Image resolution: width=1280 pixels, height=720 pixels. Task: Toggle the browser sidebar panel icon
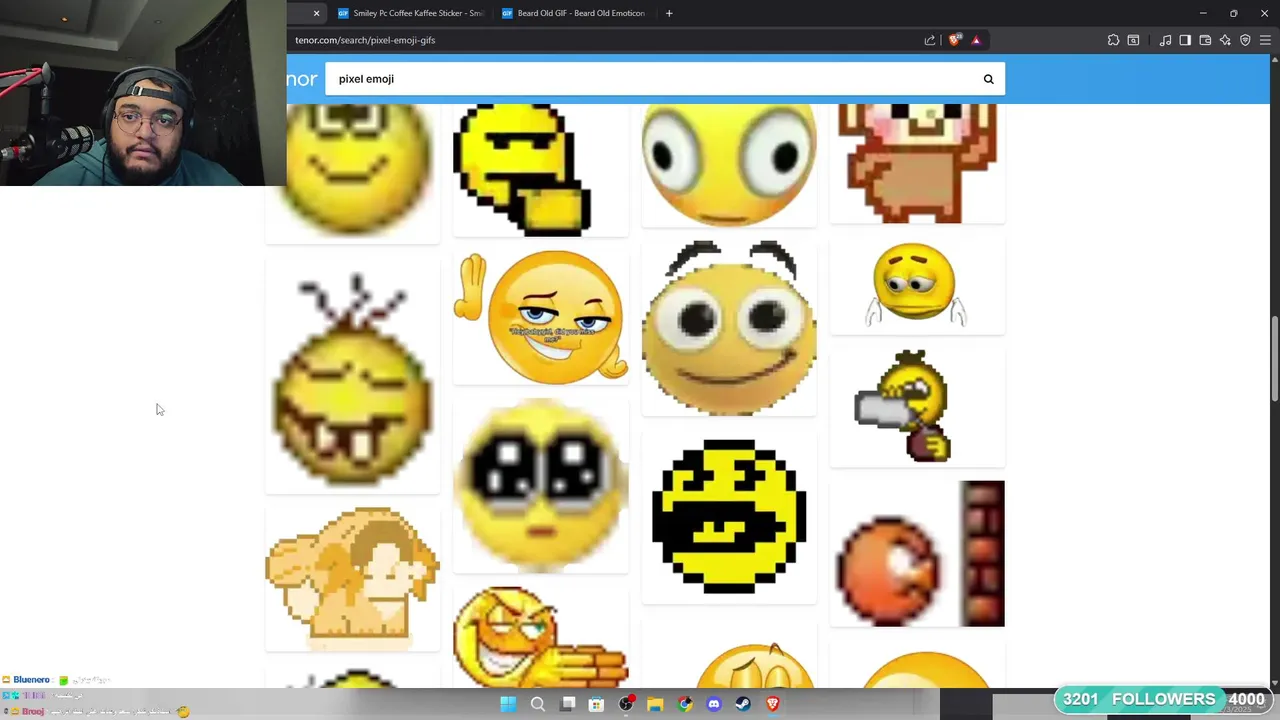(x=1185, y=40)
